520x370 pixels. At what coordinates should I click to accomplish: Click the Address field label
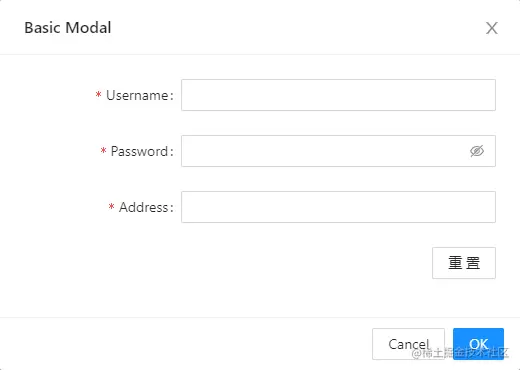tap(146, 207)
